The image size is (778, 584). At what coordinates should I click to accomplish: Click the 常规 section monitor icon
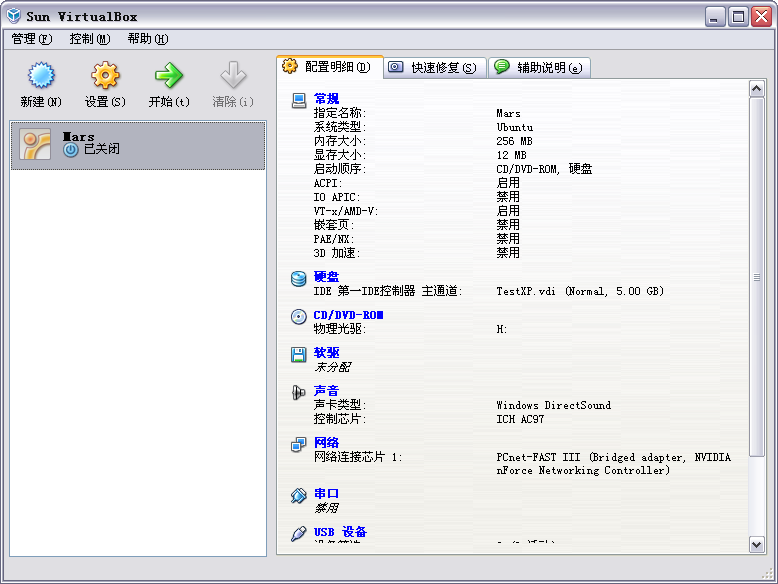298,100
